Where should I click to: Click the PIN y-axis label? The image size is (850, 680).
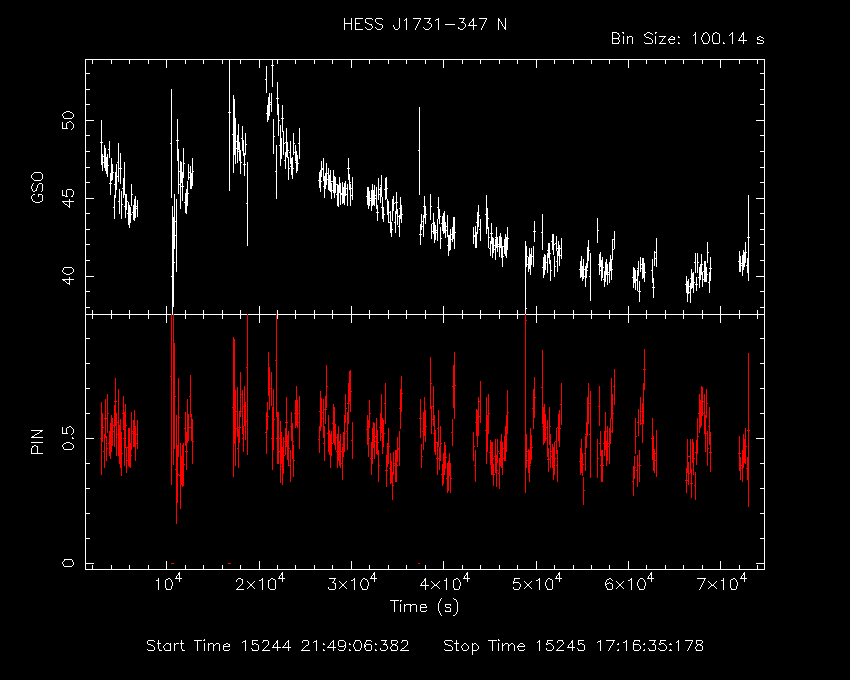pyautogui.click(x=37, y=441)
